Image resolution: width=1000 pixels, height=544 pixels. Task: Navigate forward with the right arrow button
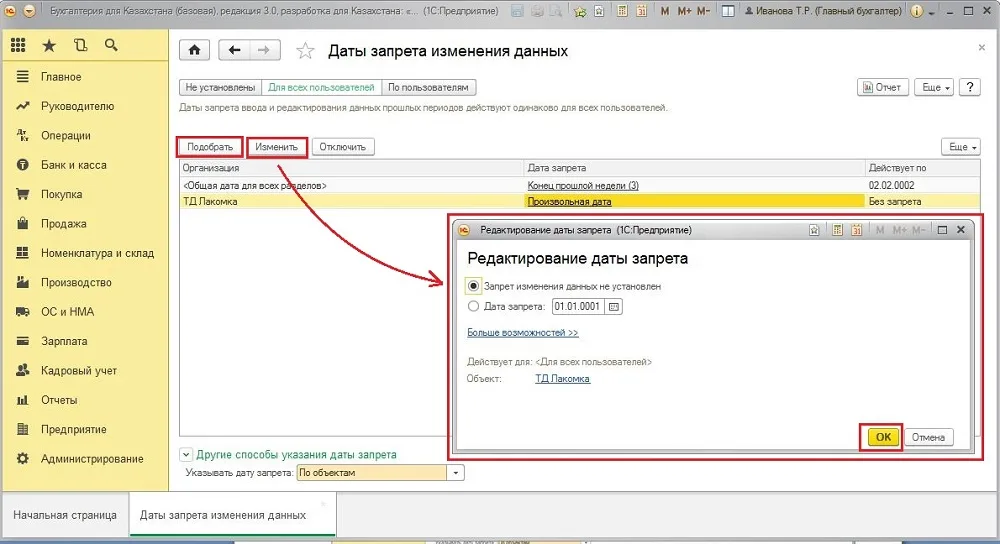click(264, 50)
